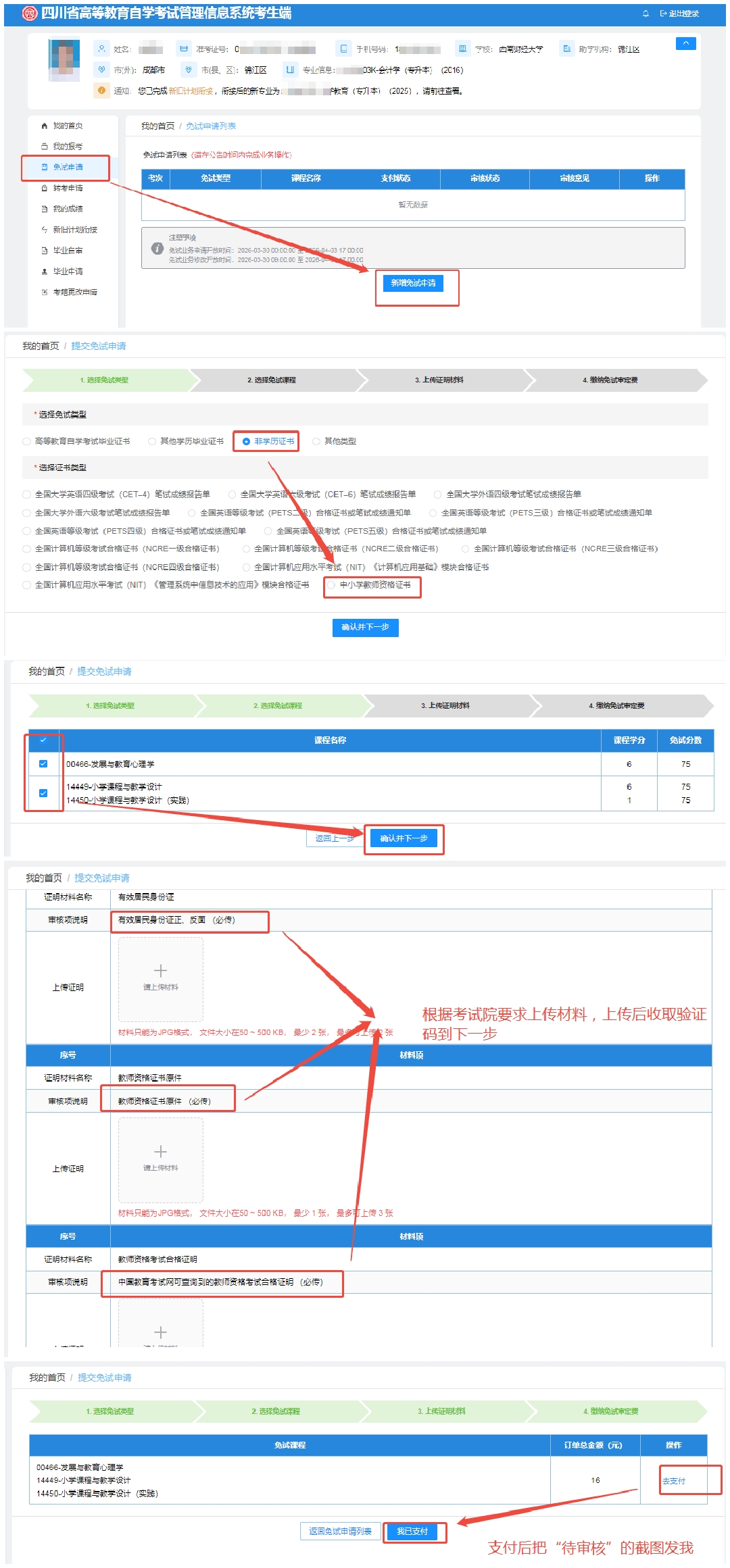Viewport: 730px width, 1568px height.
Task: Open 我的首页 via its home icon
Action: coord(45,126)
